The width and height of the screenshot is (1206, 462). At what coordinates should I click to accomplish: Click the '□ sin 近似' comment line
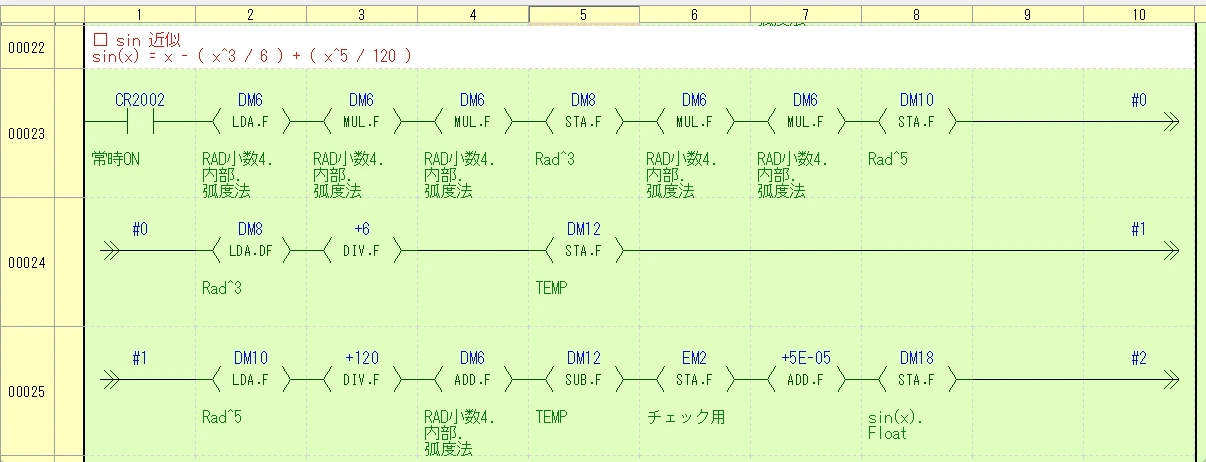click(136, 40)
